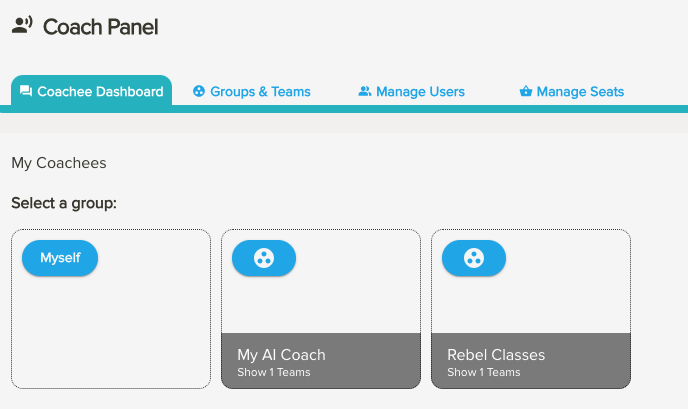
Task: Click the Rebel Classes group name
Action: click(x=496, y=355)
